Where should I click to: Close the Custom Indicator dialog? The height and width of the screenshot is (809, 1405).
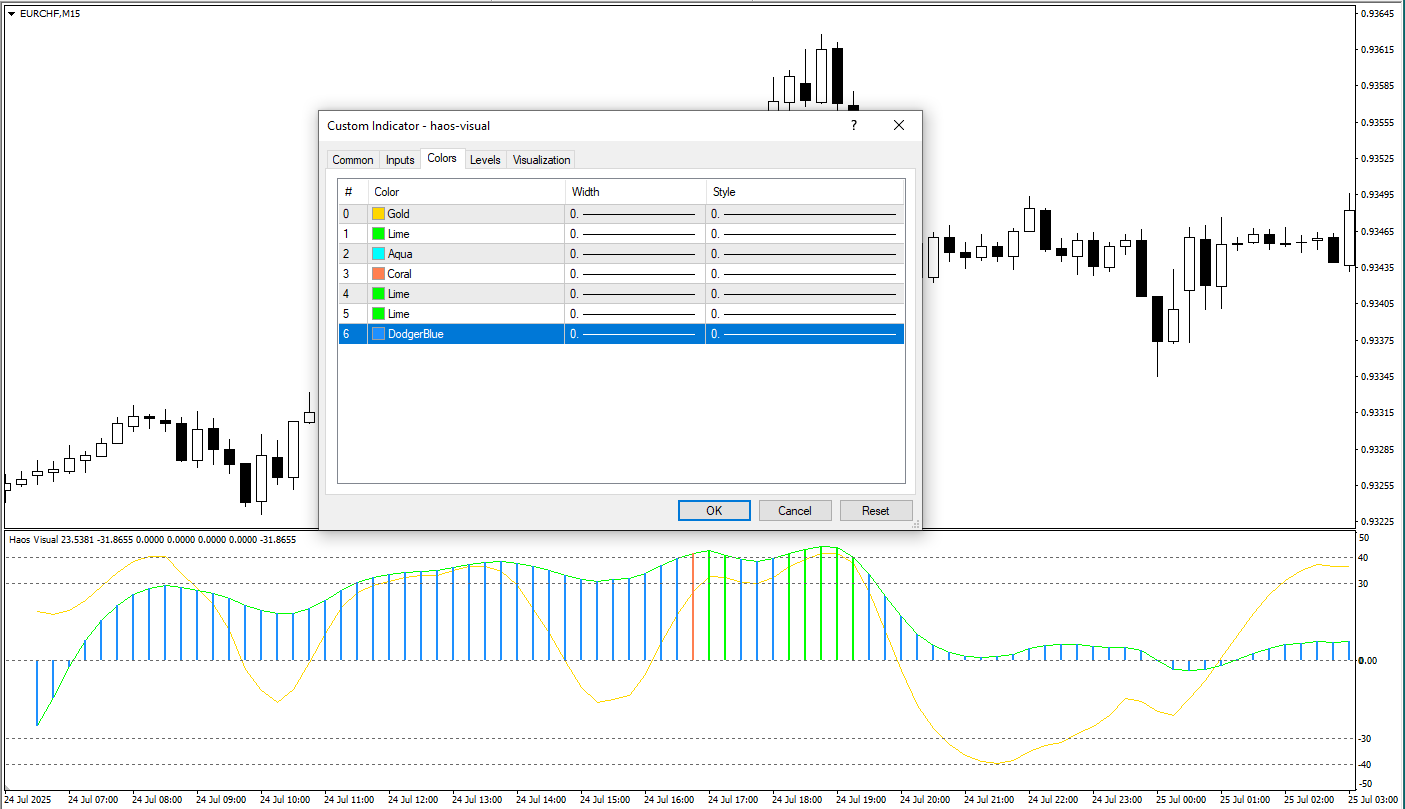tap(898, 125)
